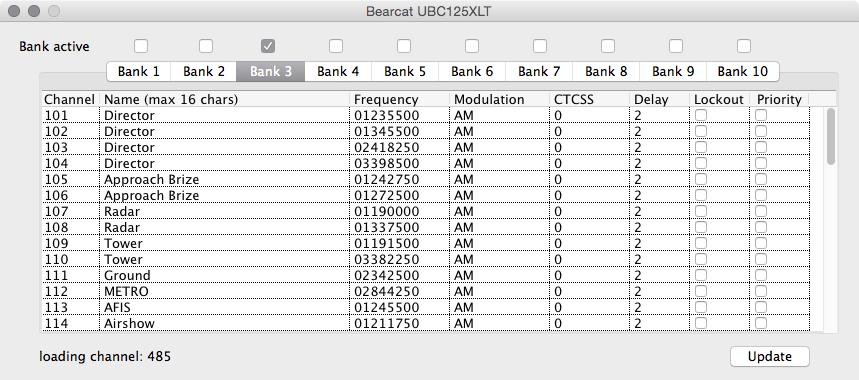
Task: Select the Bank 8 tab
Action: click(x=606, y=71)
